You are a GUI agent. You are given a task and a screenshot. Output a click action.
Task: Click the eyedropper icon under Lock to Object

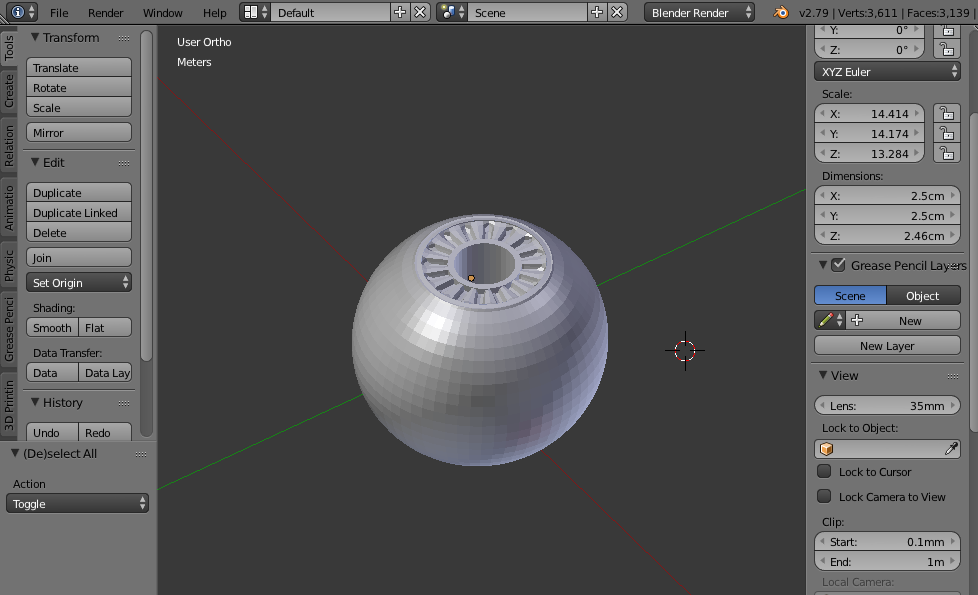point(949,448)
